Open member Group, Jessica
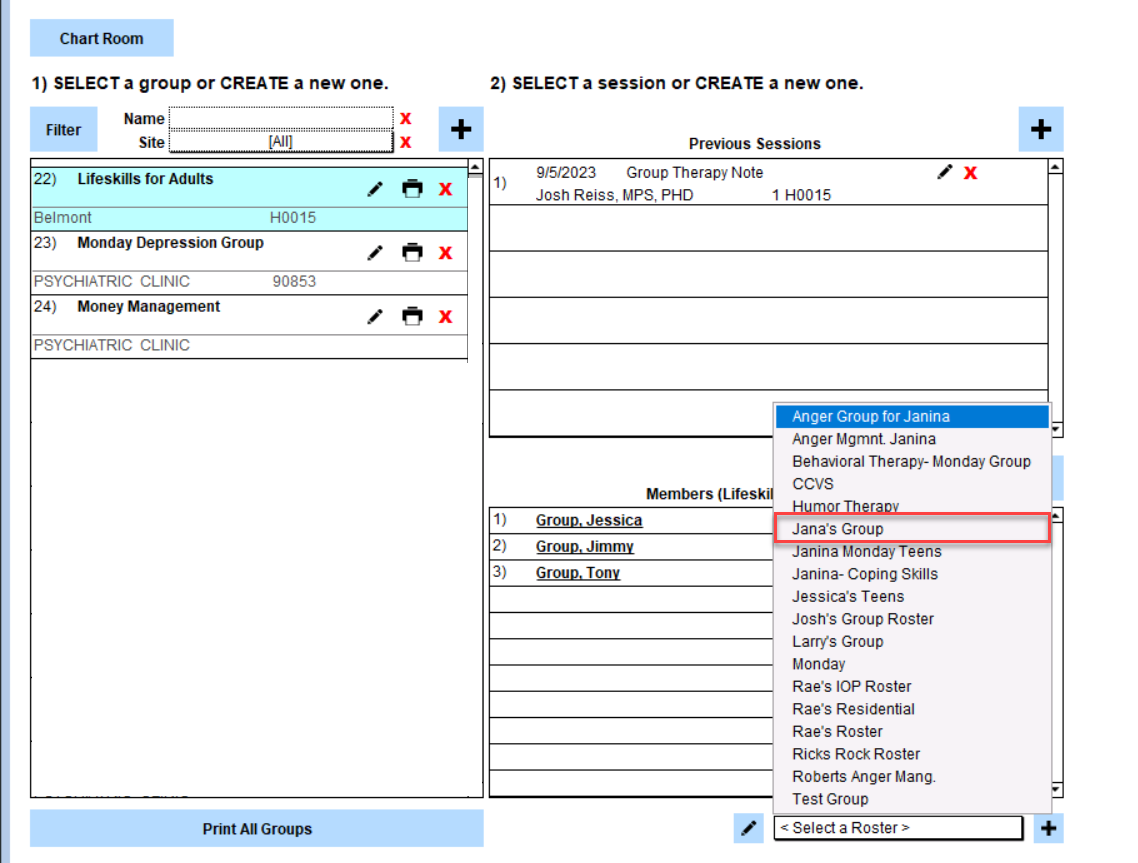Viewport: 1138px width, 863px height. pyautogui.click(x=589, y=520)
